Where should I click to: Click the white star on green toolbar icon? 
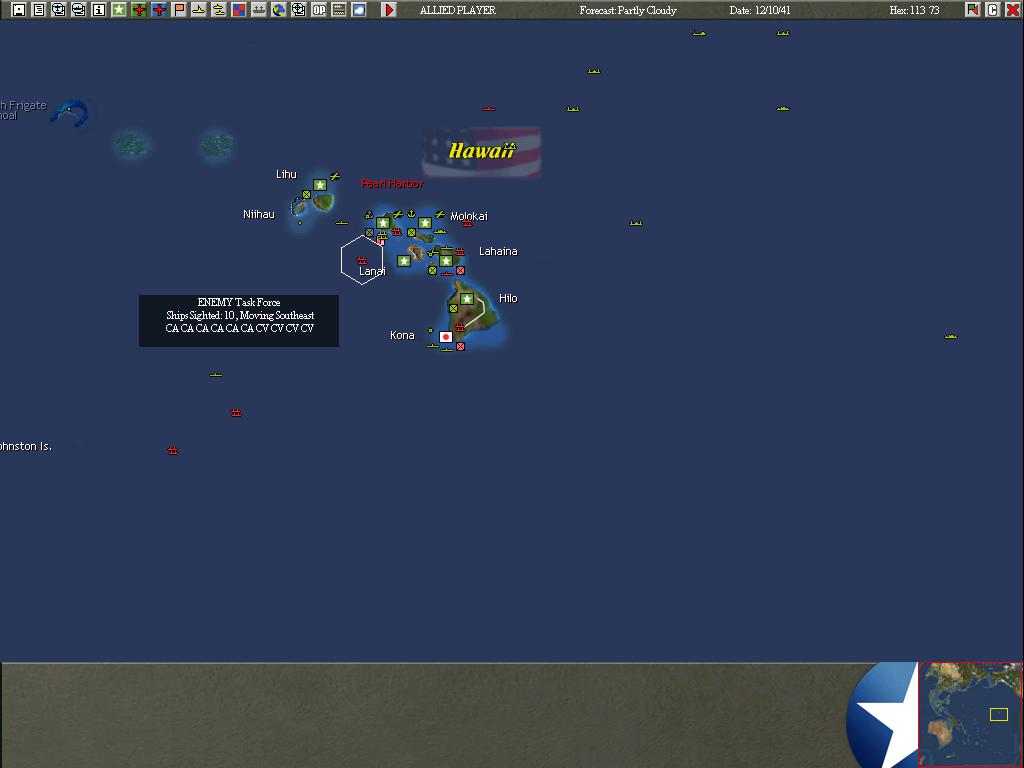[119, 10]
